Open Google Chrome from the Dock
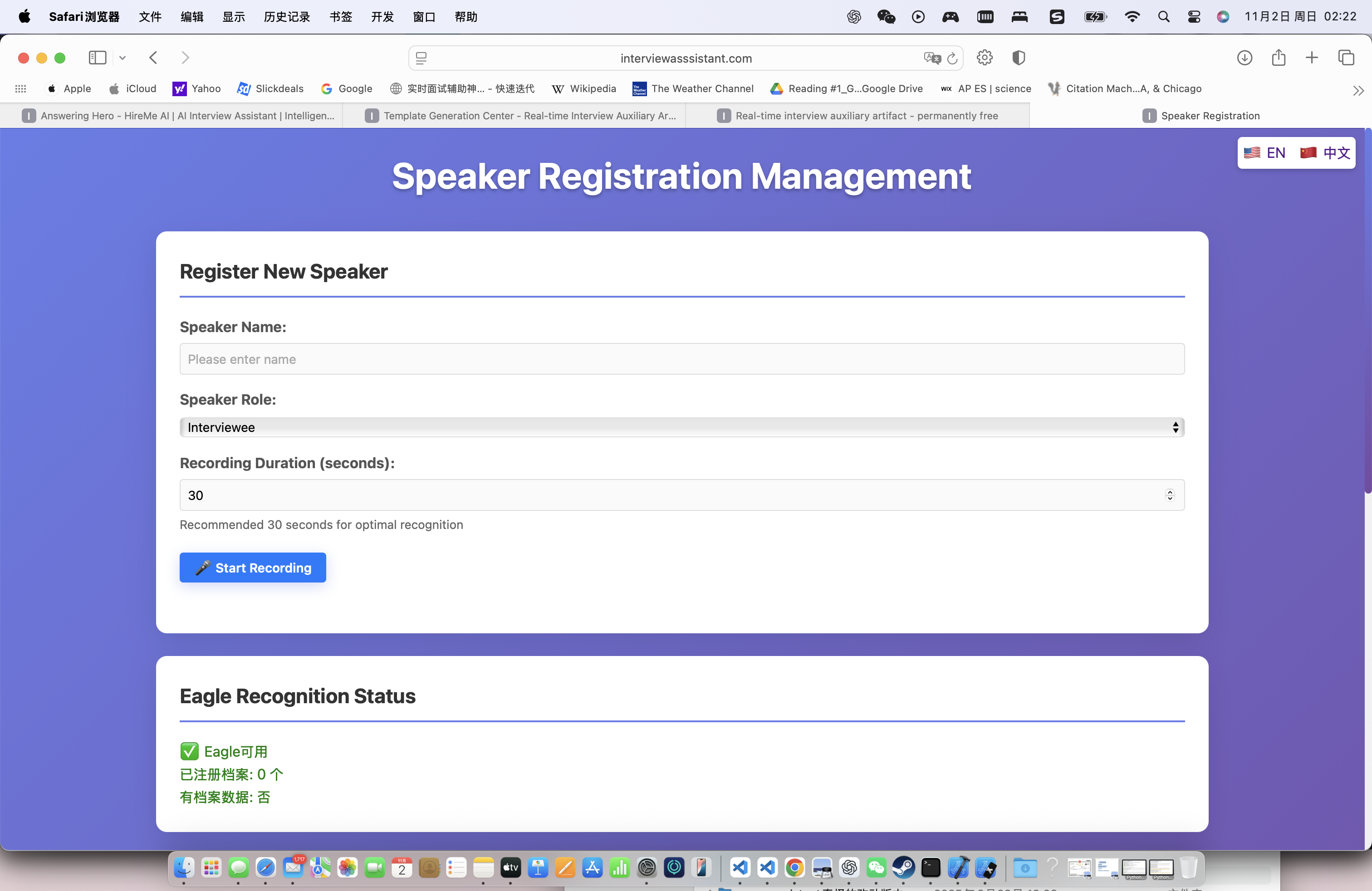This screenshot has width=1372, height=891. pyautogui.click(x=795, y=868)
